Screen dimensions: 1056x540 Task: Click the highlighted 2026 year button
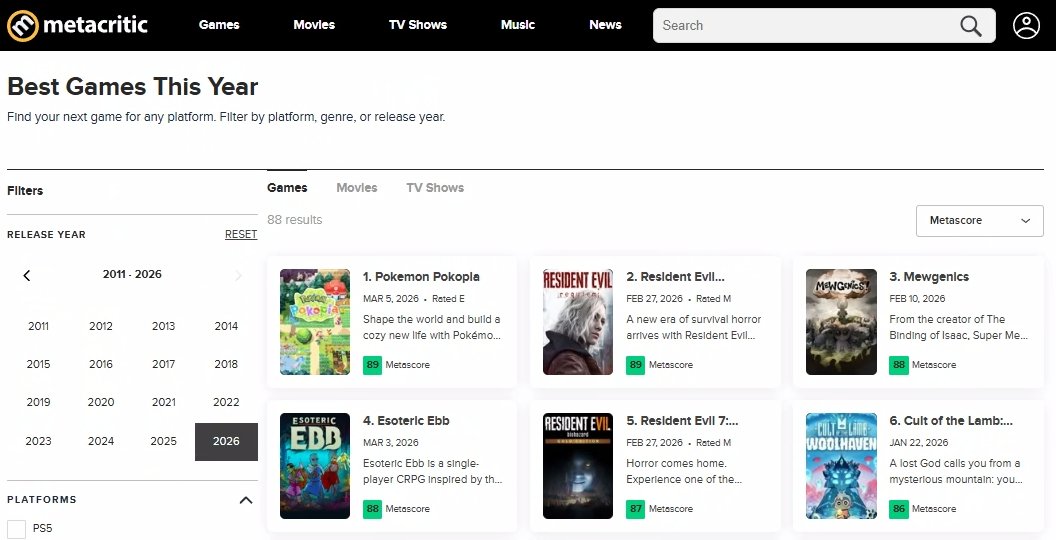[226, 442]
